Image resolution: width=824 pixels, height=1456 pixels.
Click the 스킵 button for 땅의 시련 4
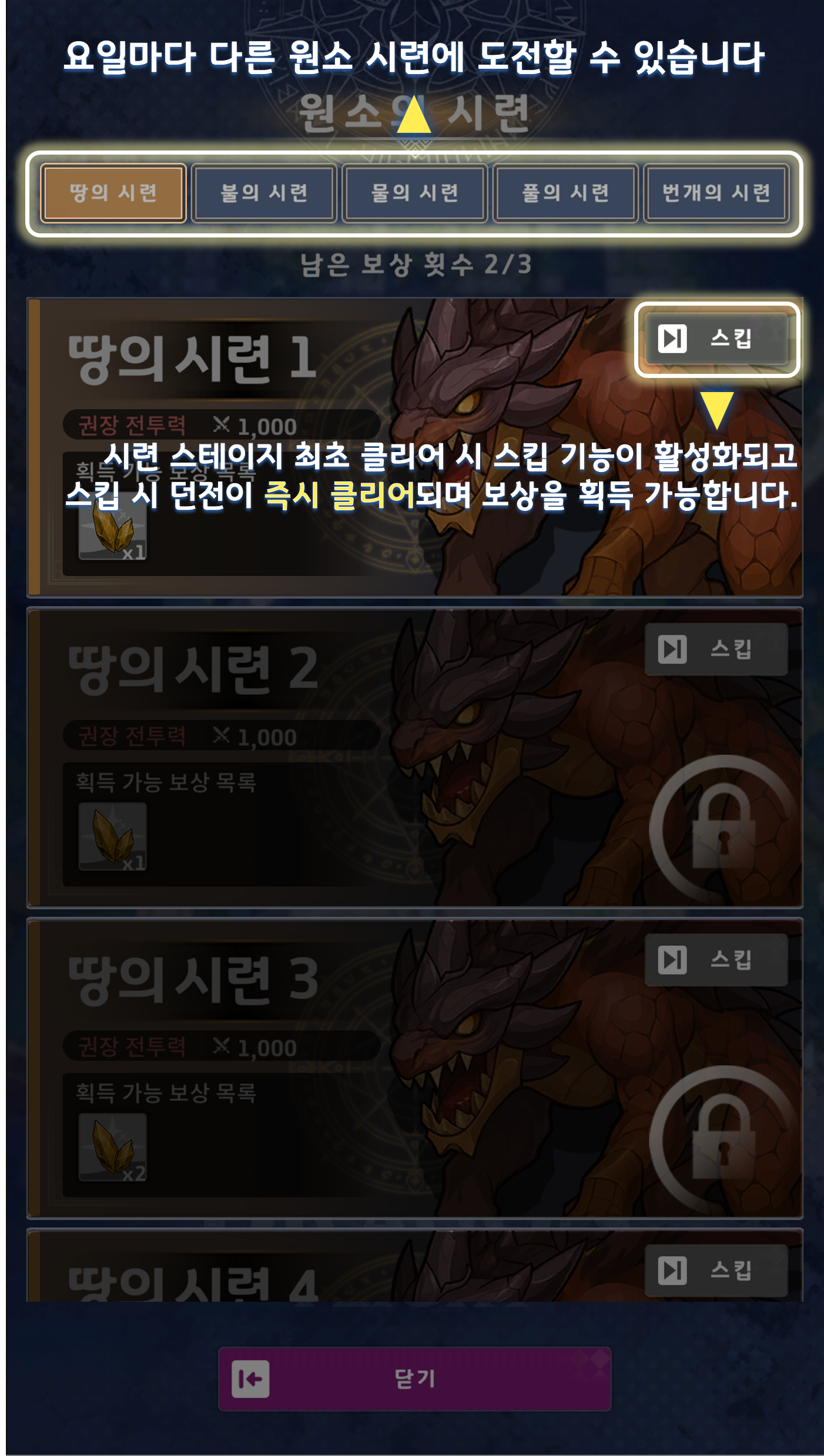[716, 1270]
